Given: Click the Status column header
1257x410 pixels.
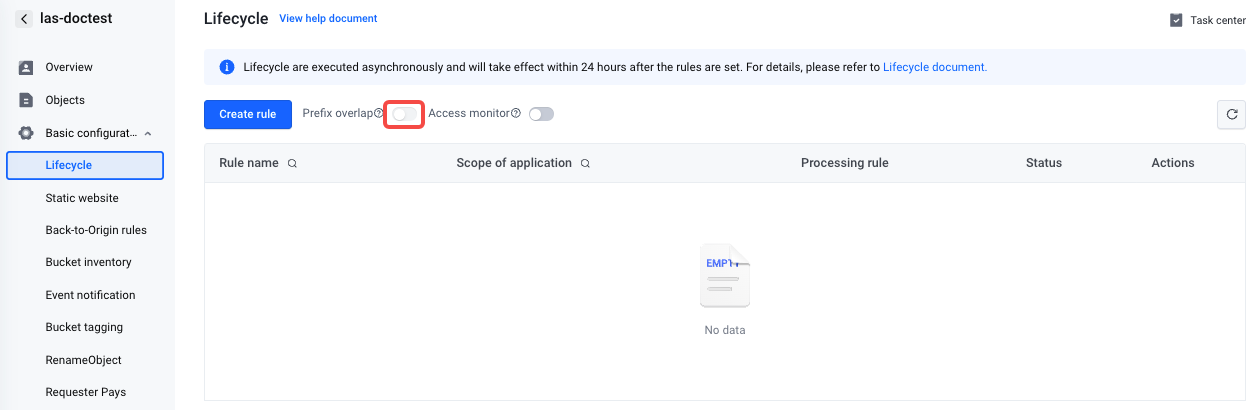Looking at the screenshot, I should [x=1044, y=163].
